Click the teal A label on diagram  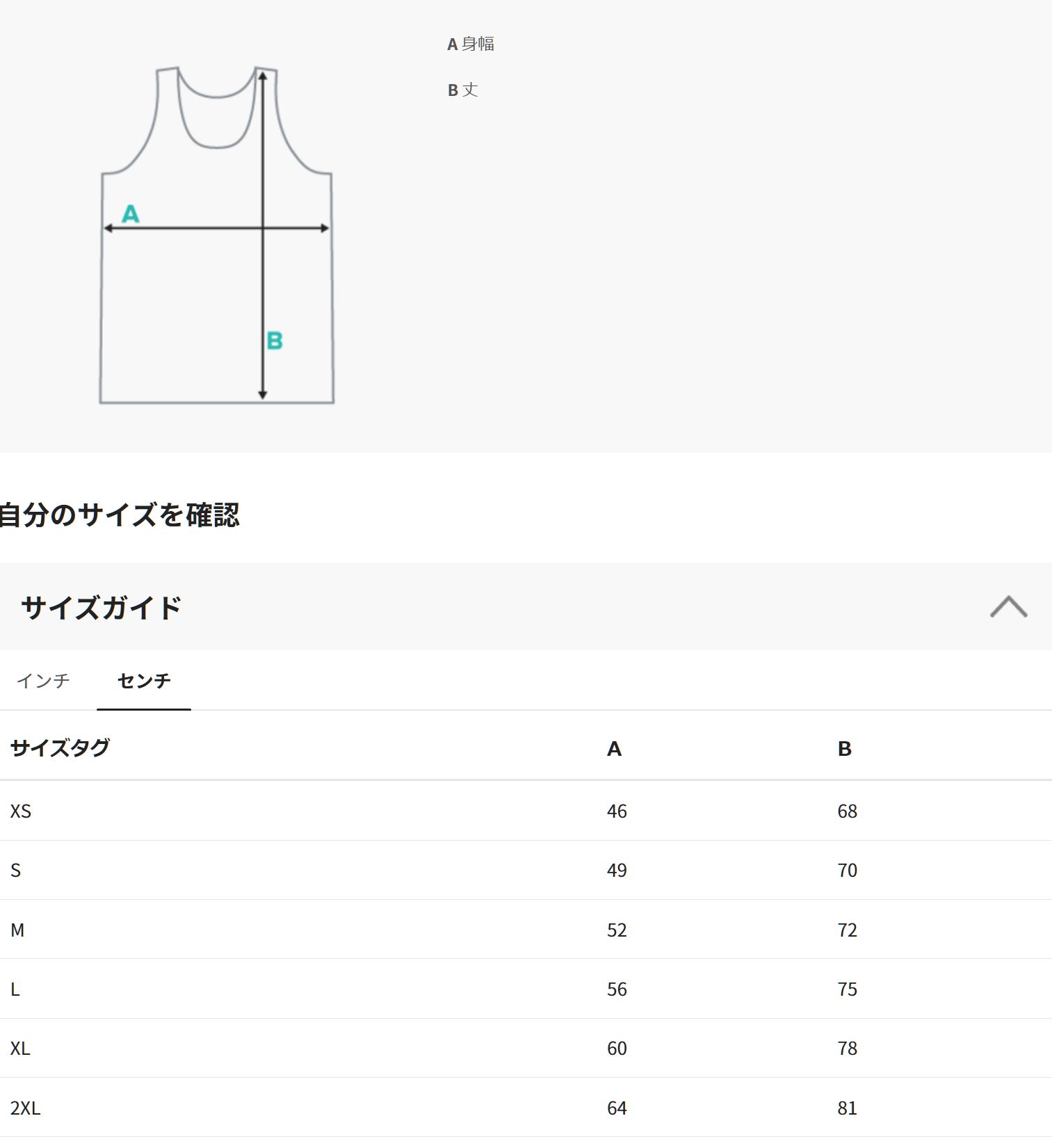tap(130, 213)
